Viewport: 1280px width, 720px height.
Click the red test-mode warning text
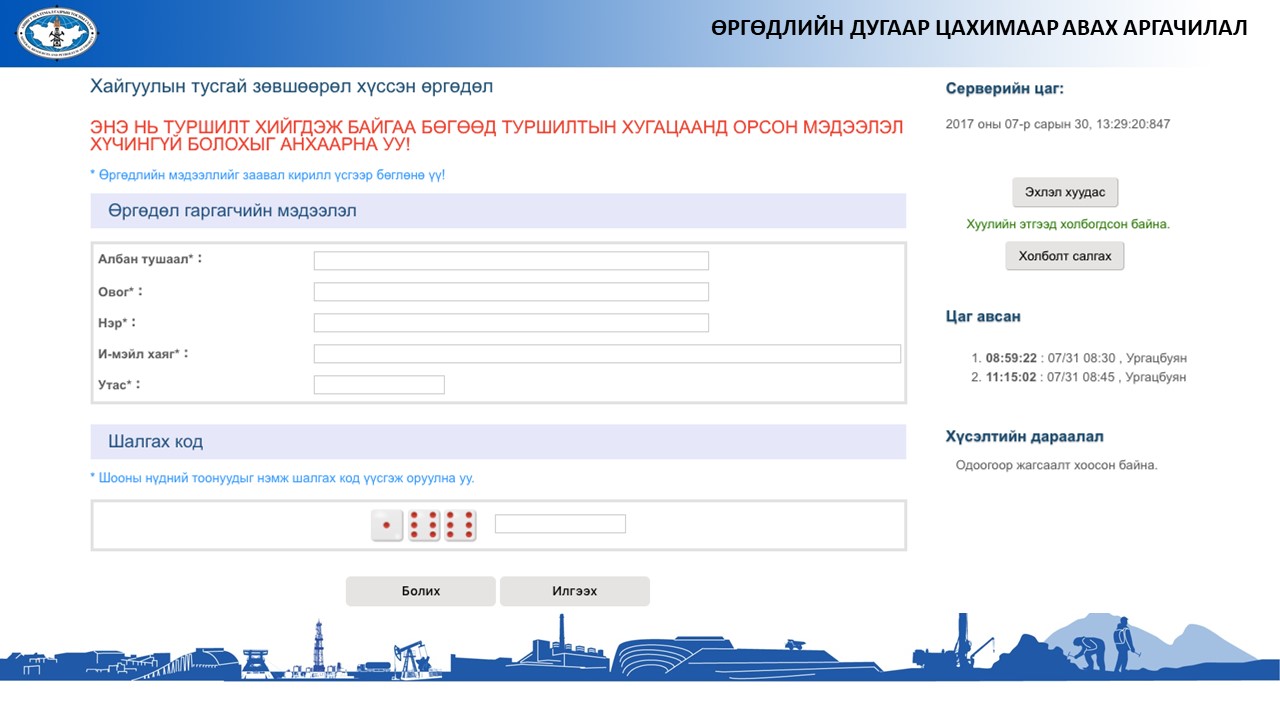(497, 136)
